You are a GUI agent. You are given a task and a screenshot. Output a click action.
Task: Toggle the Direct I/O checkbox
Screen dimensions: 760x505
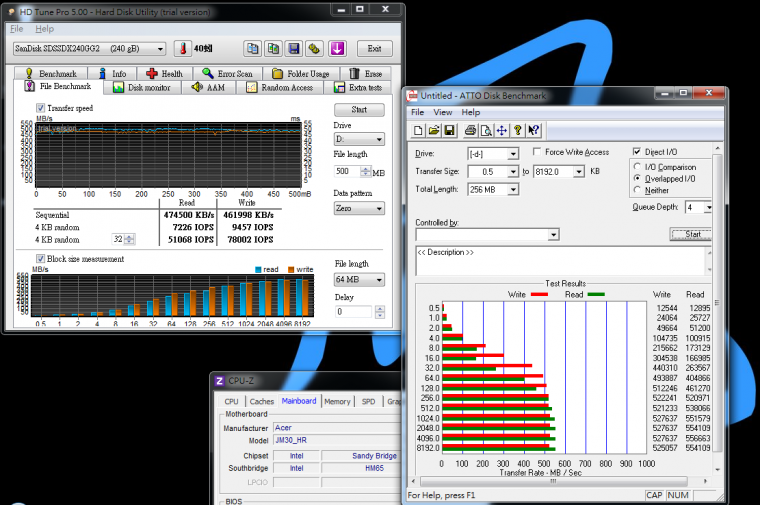tap(637, 152)
